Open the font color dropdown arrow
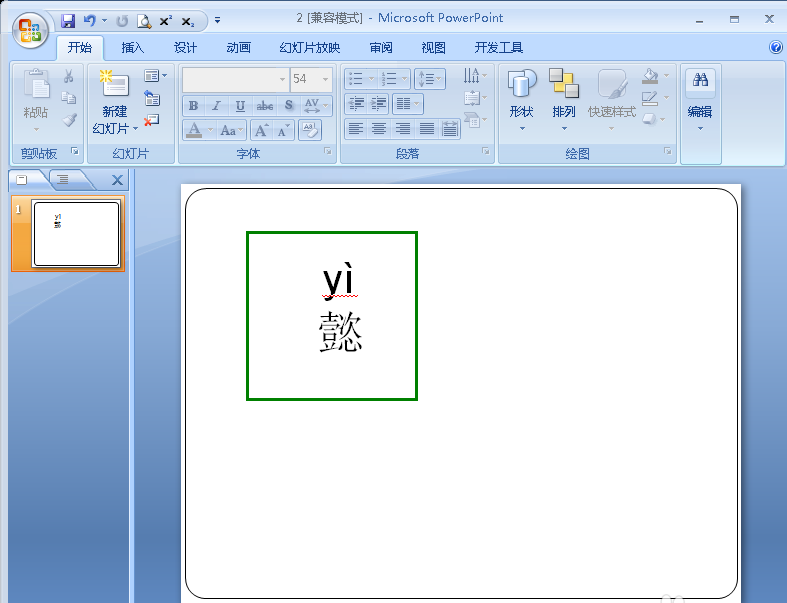 [210, 131]
